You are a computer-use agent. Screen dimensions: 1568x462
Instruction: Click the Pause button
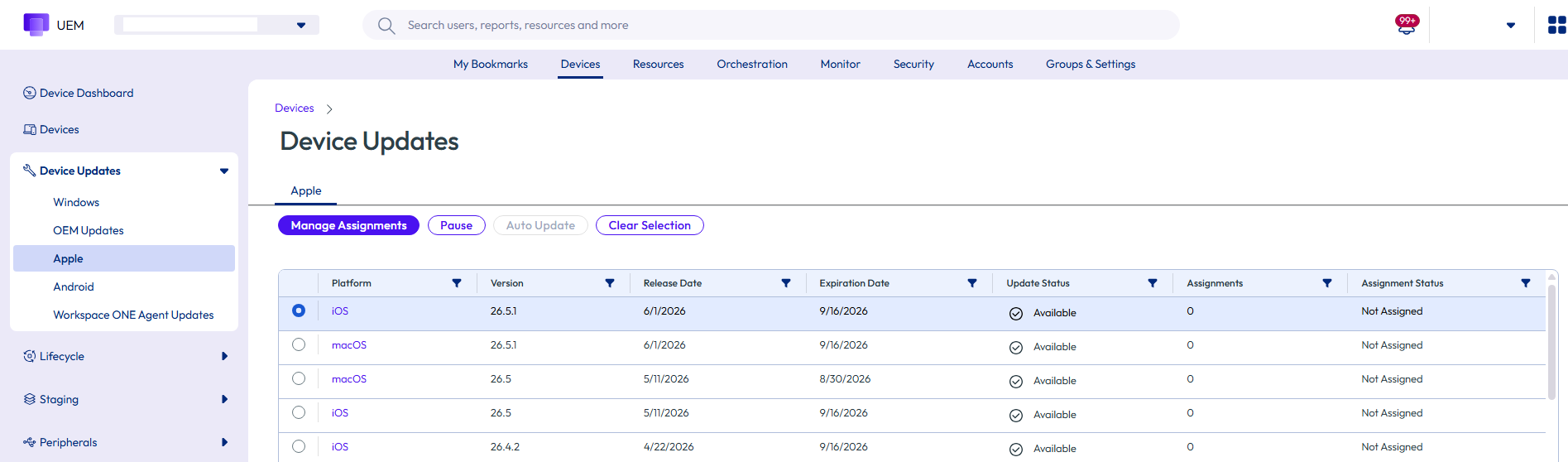457,225
